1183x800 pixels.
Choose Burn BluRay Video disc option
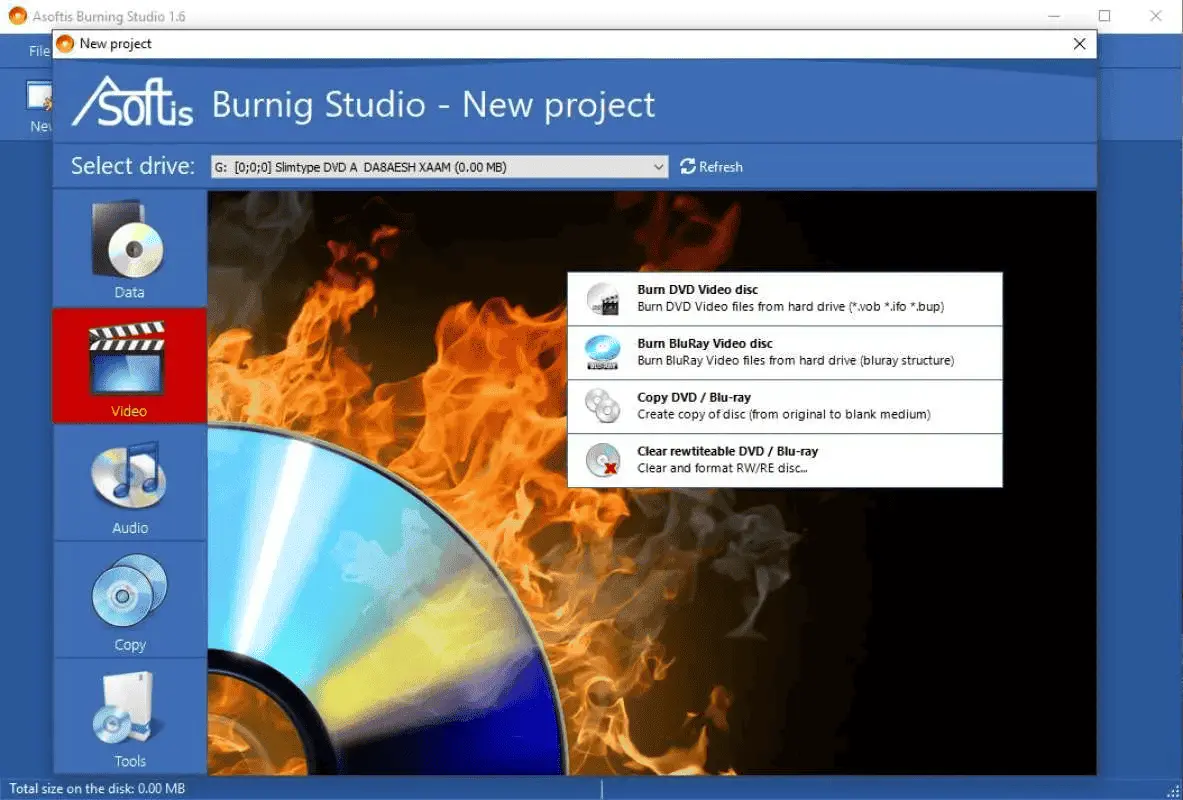(785, 352)
